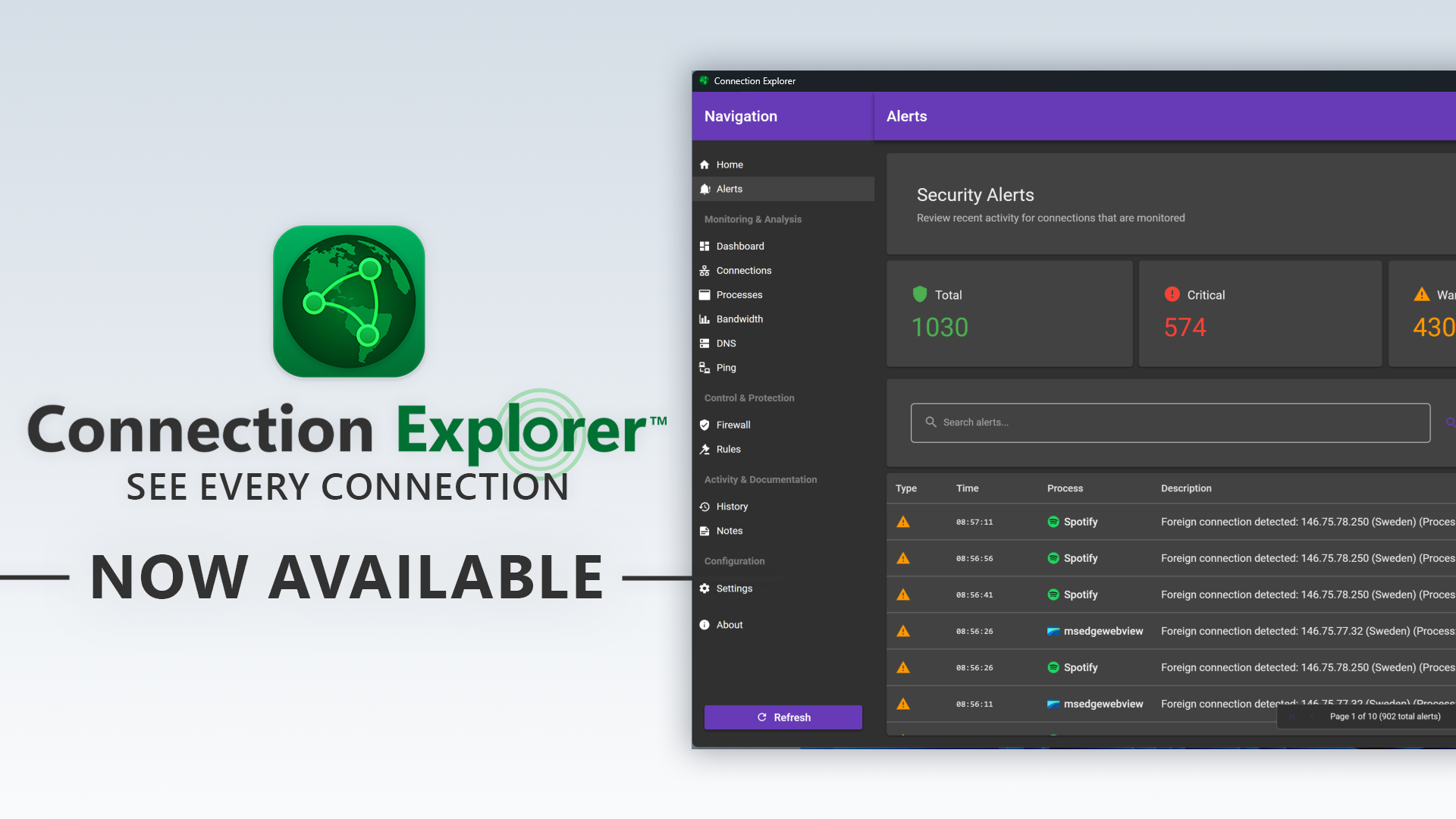Select the msedgewebview alert at 08:56:26

(x=1171, y=631)
